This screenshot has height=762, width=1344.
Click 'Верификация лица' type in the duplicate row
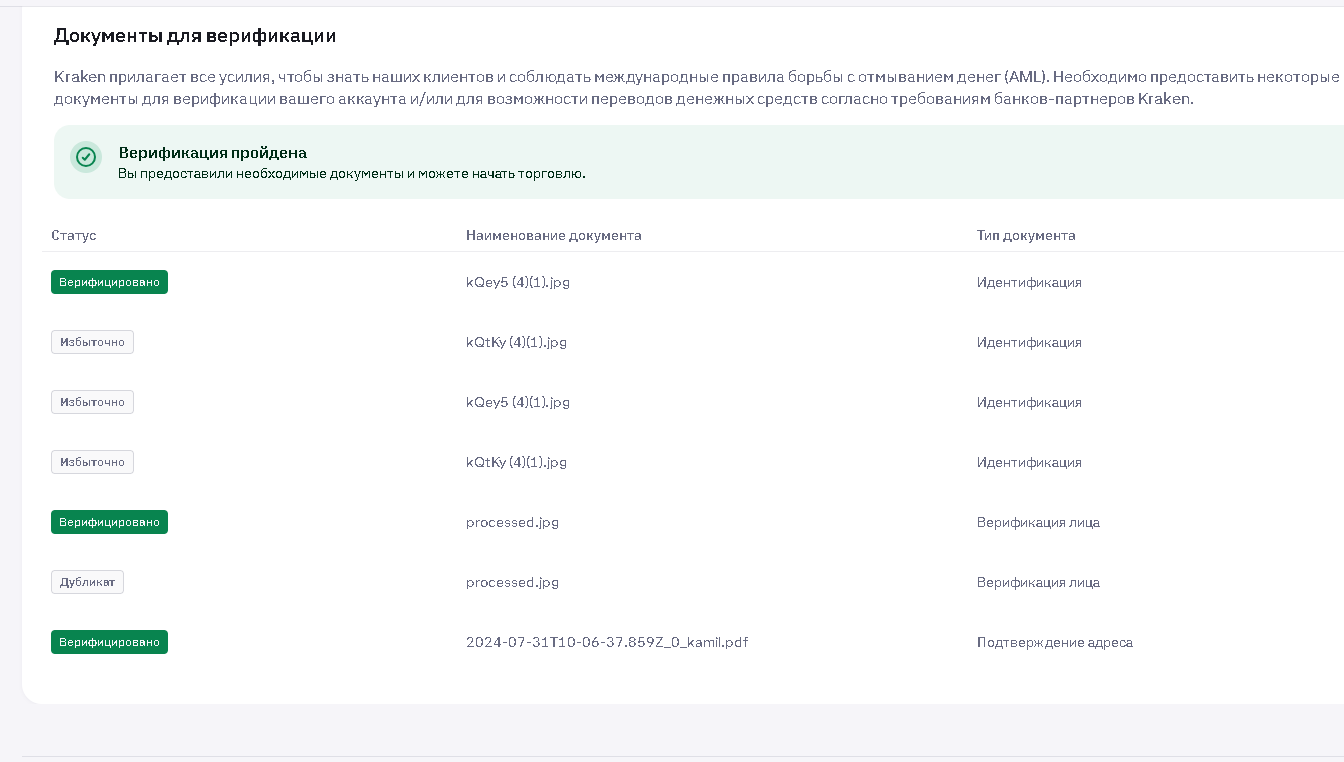[x=1037, y=582]
